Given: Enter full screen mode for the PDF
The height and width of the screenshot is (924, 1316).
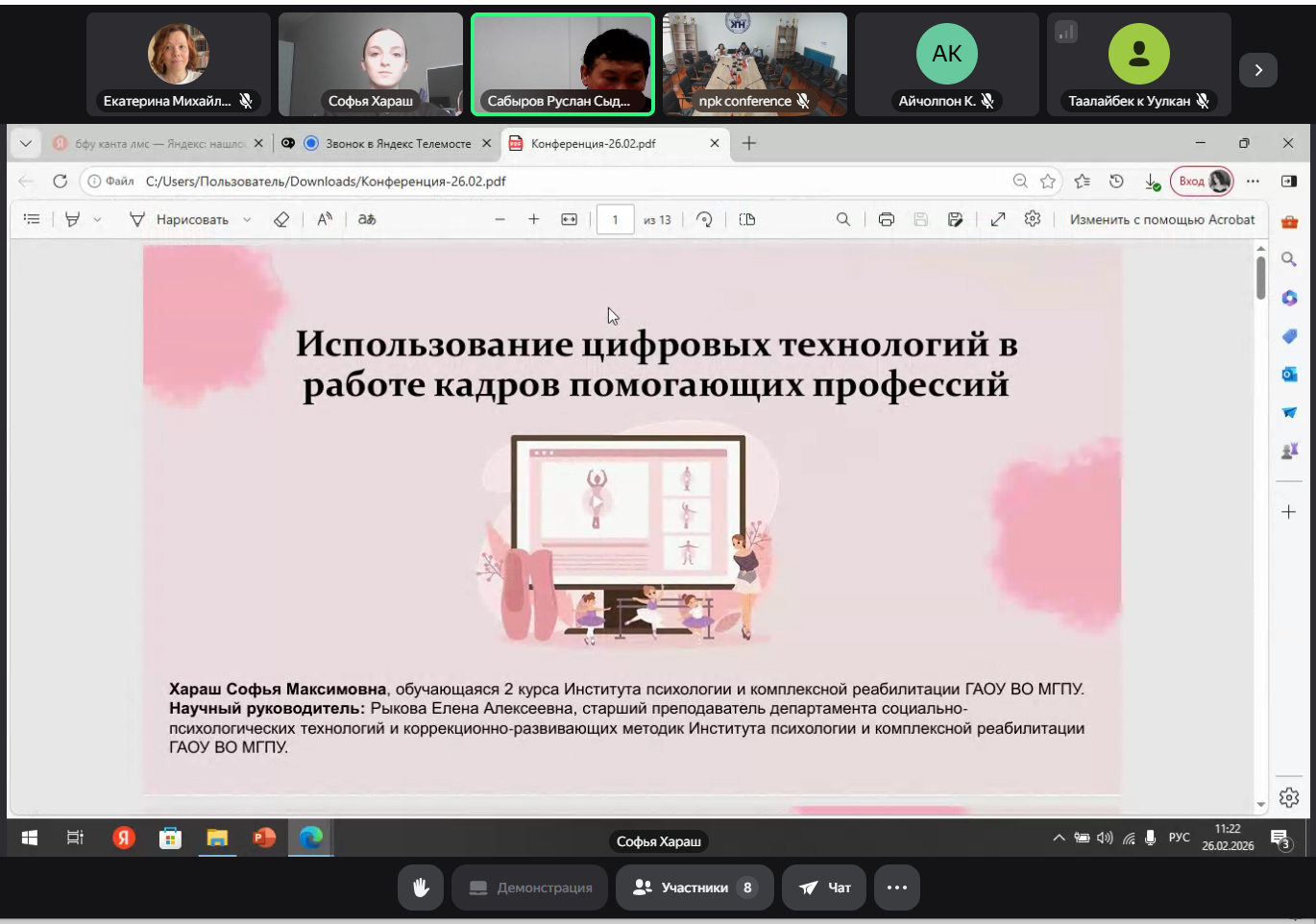Looking at the screenshot, I should pyautogui.click(x=998, y=220).
